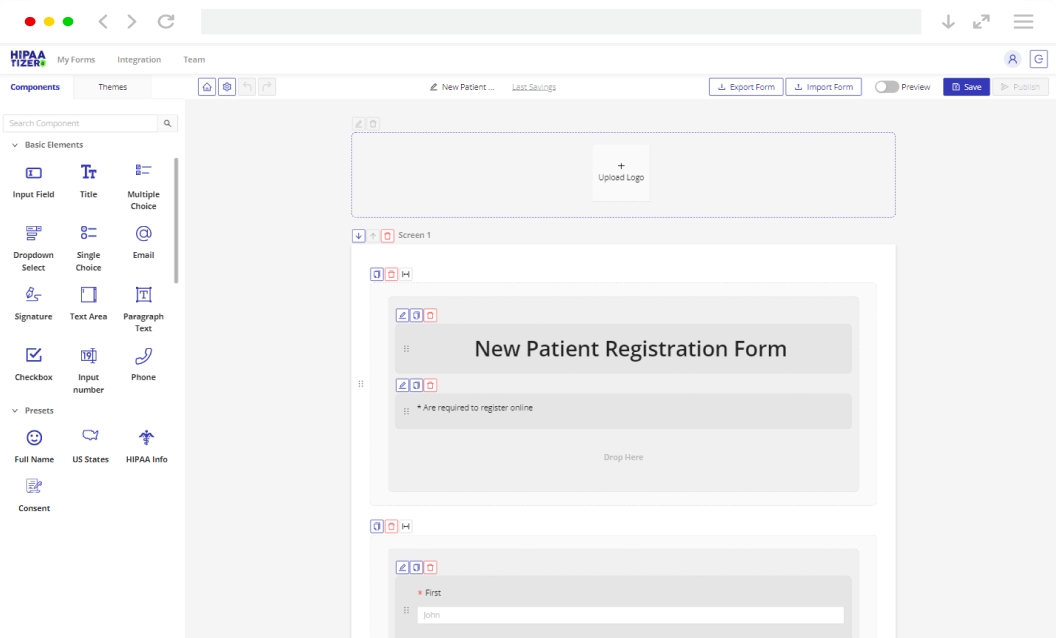Collapse the Presets section
1056x638 pixels.
point(15,411)
